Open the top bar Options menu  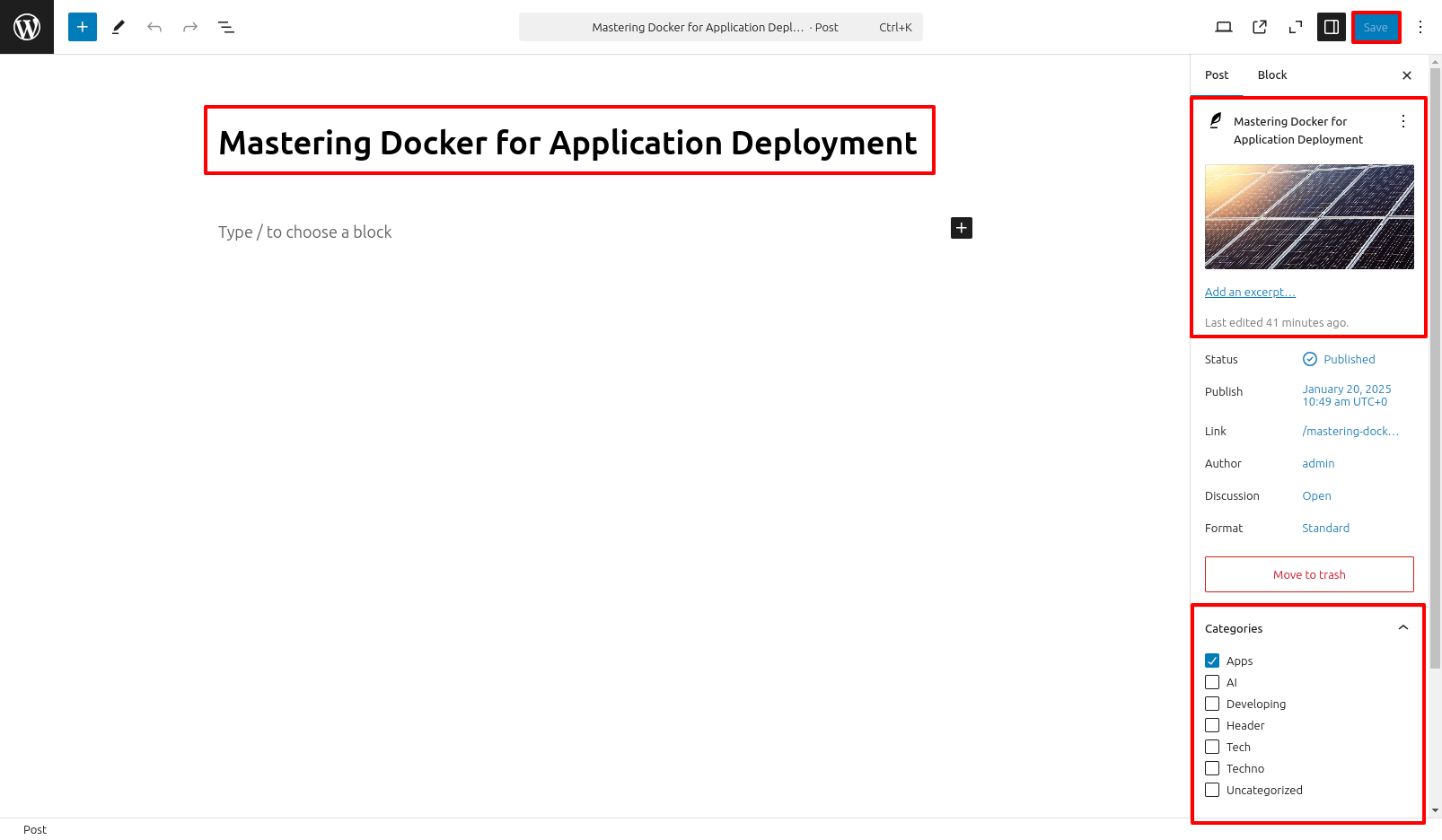pos(1420,27)
